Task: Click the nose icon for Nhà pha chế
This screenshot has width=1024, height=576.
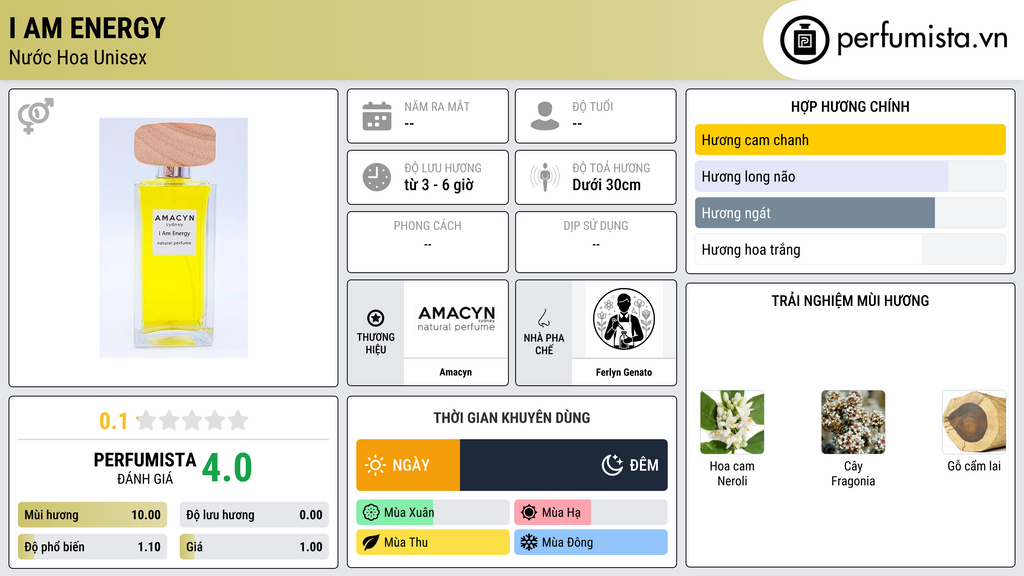Action: (x=543, y=319)
